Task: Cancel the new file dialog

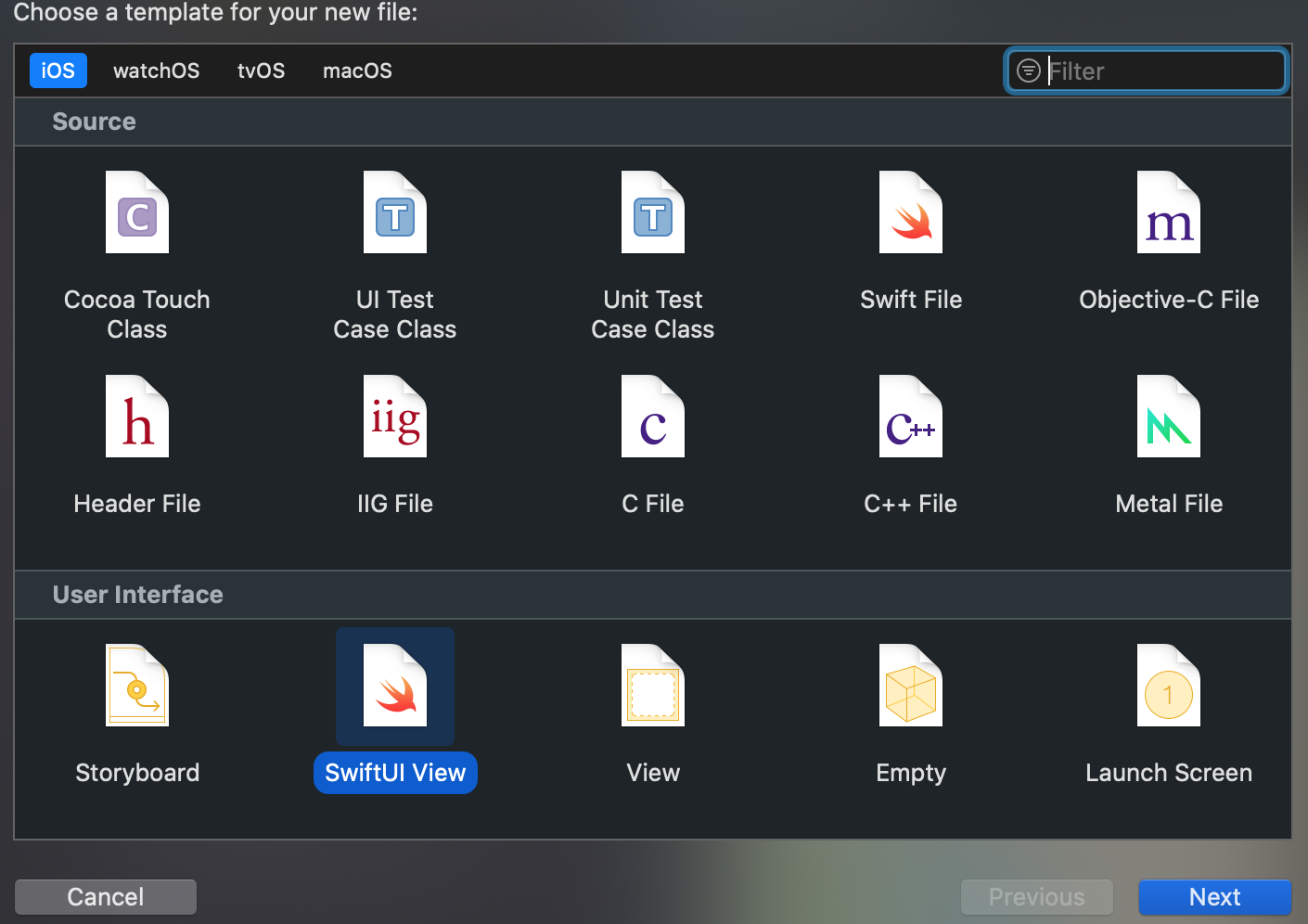Action: [106, 897]
